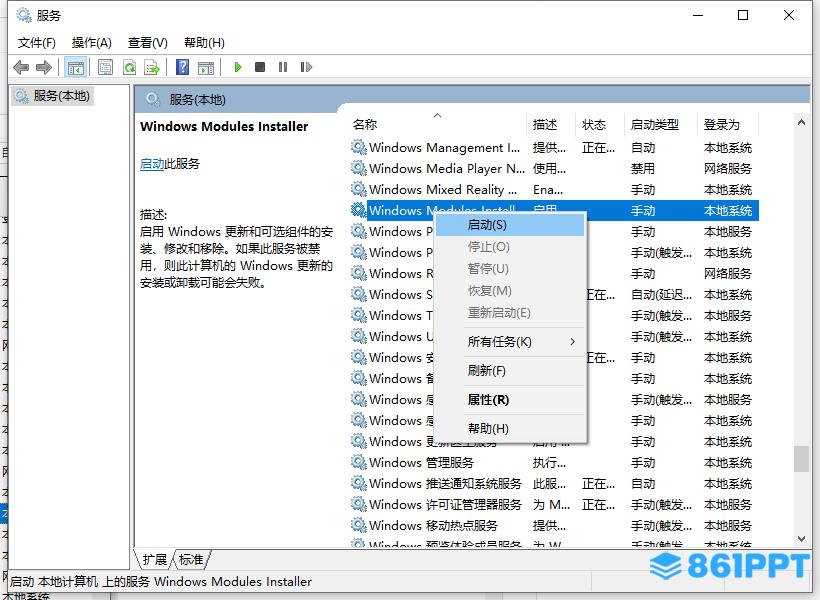Toggle the show/hide console tree icon
Image resolution: width=820 pixels, height=600 pixels.
[x=75, y=67]
